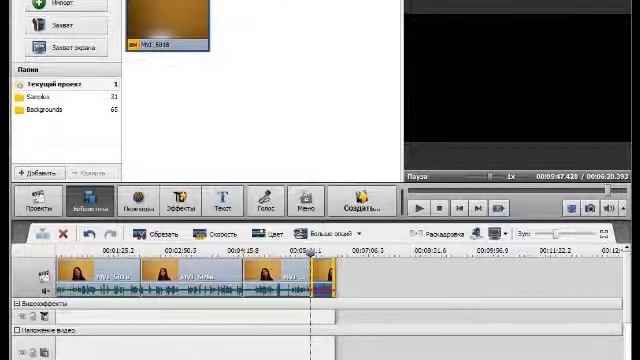640x360 pixels.
Task: Click the next scene playback button
Action: point(499,208)
